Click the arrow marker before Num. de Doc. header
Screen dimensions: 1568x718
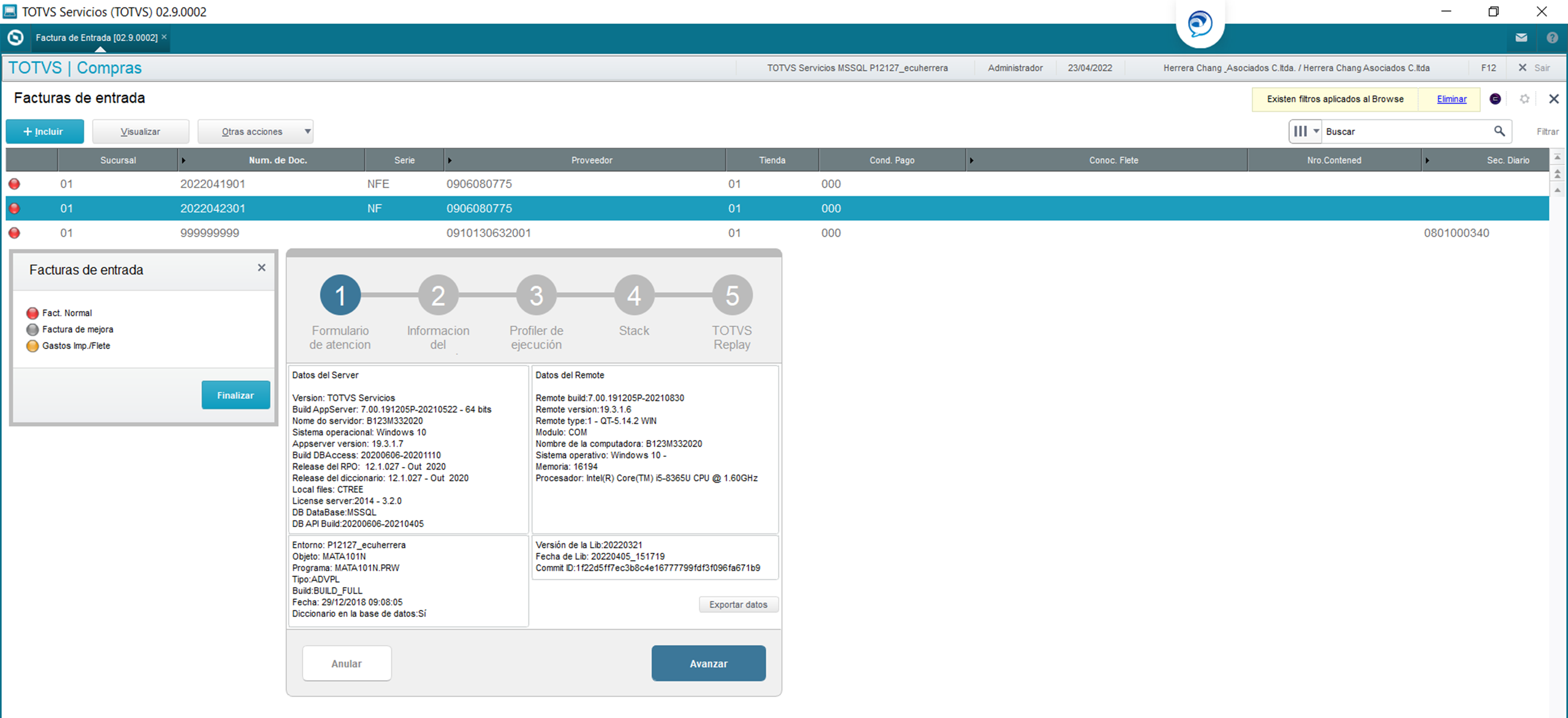[183, 161]
